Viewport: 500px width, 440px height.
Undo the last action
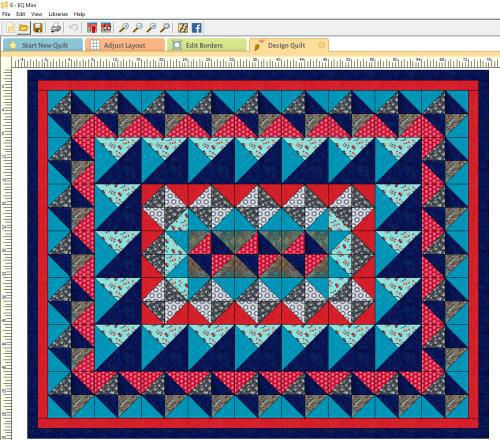coord(74,28)
